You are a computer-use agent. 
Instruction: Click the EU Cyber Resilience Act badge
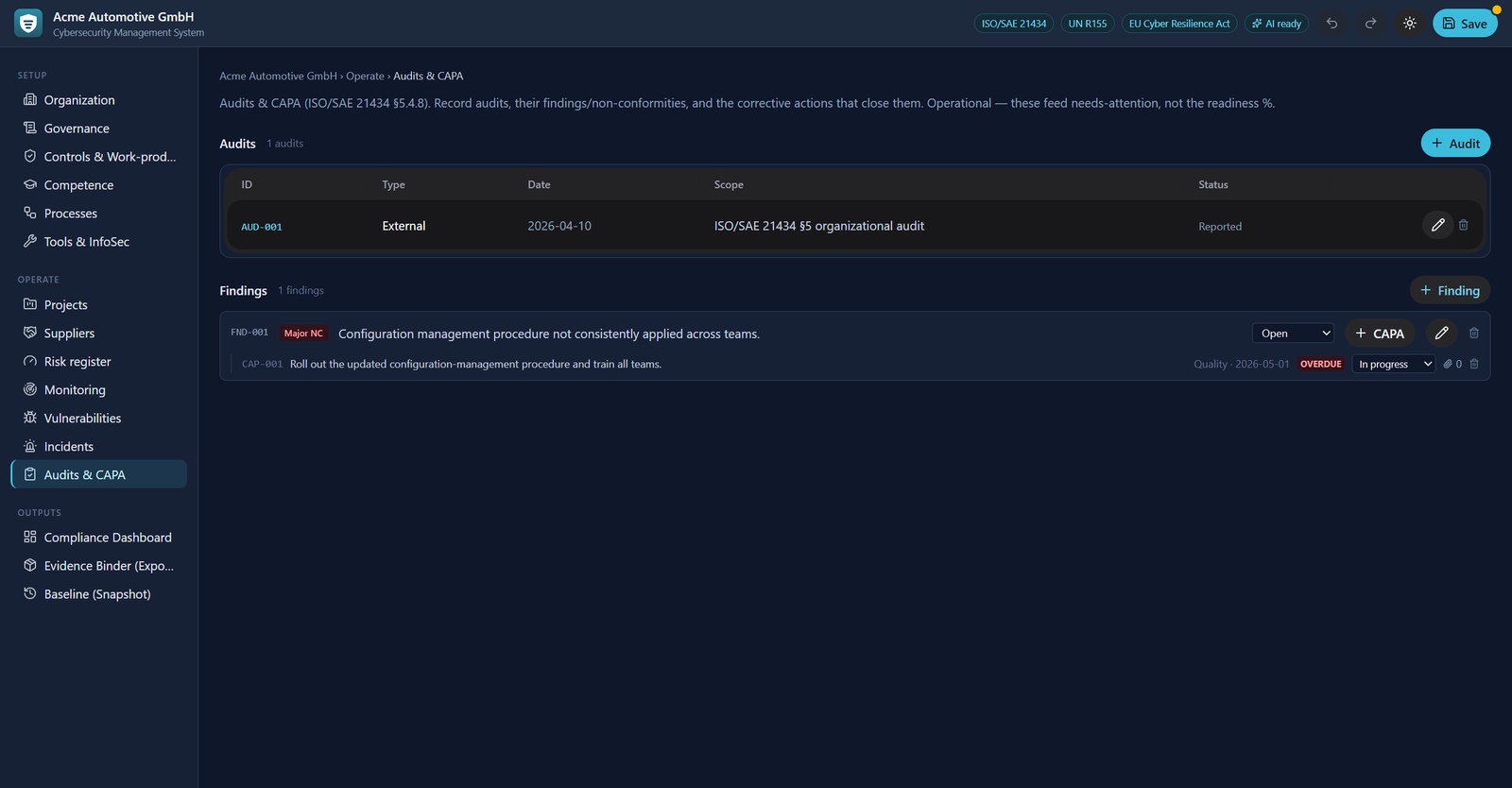pyautogui.click(x=1179, y=24)
